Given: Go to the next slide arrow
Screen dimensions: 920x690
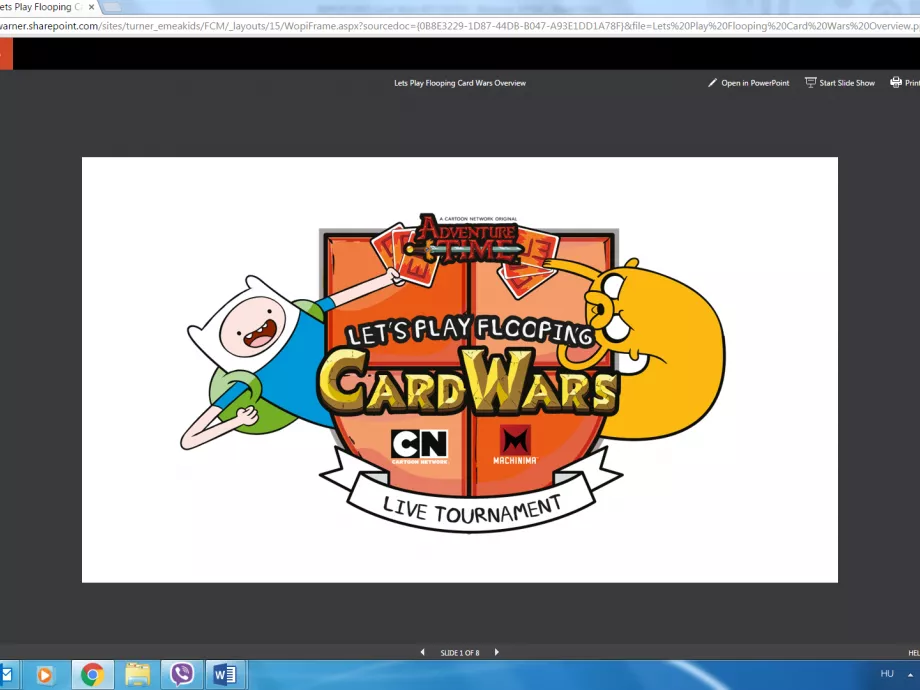Looking at the screenshot, I should coord(496,652).
